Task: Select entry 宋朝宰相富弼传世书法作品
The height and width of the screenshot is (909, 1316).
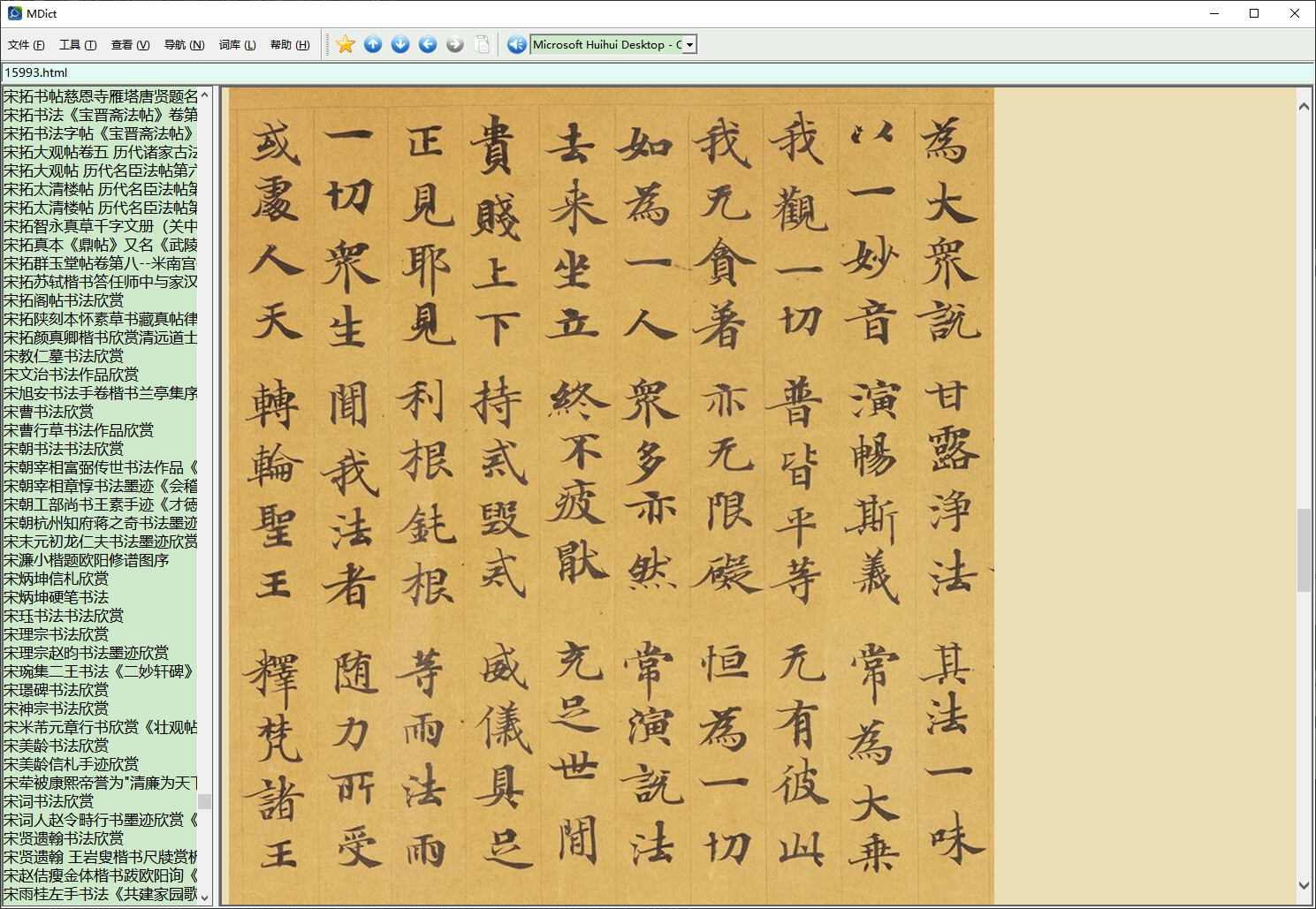Action: [100, 467]
